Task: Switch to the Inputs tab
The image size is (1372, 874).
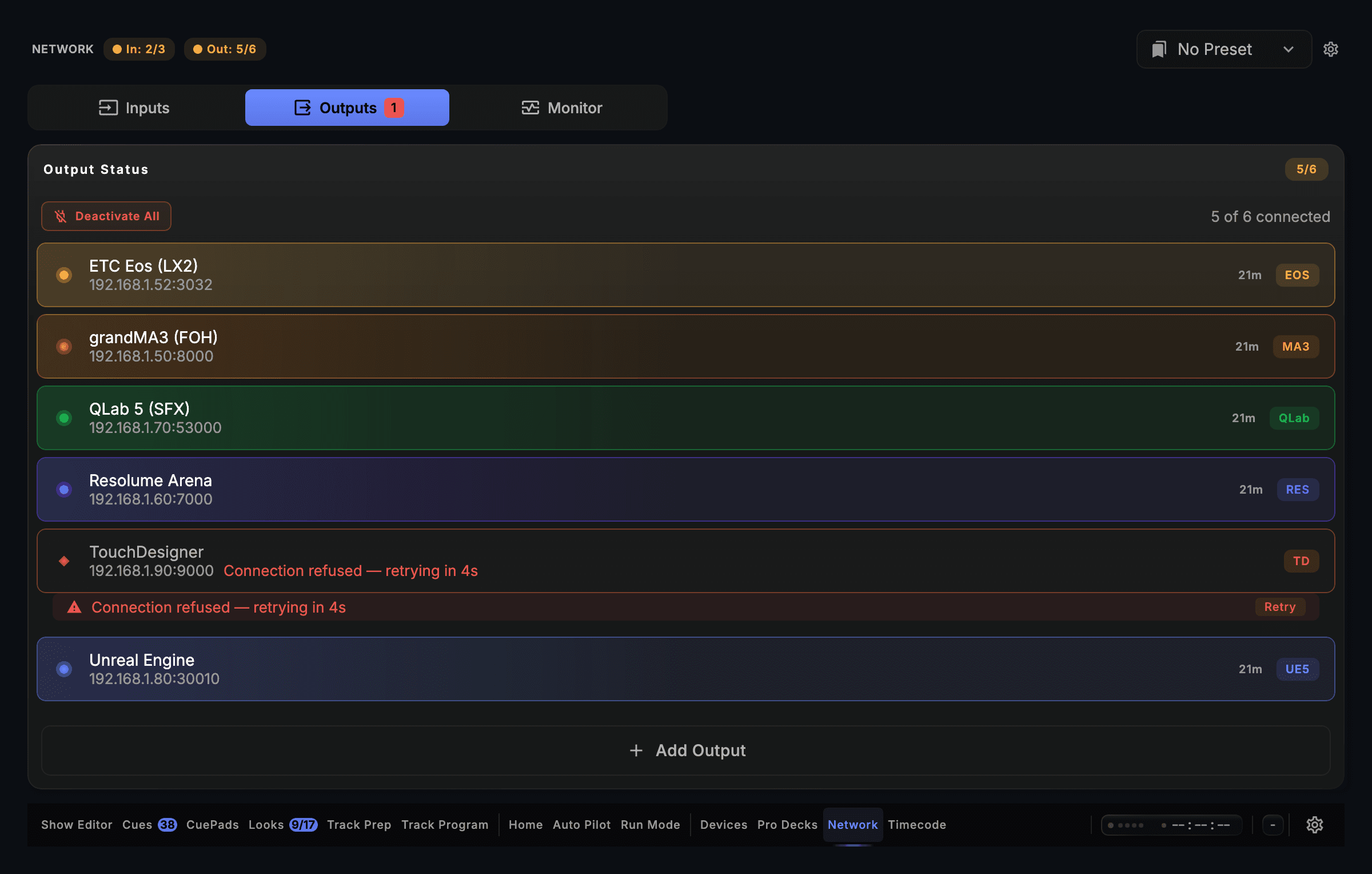Action: point(134,108)
